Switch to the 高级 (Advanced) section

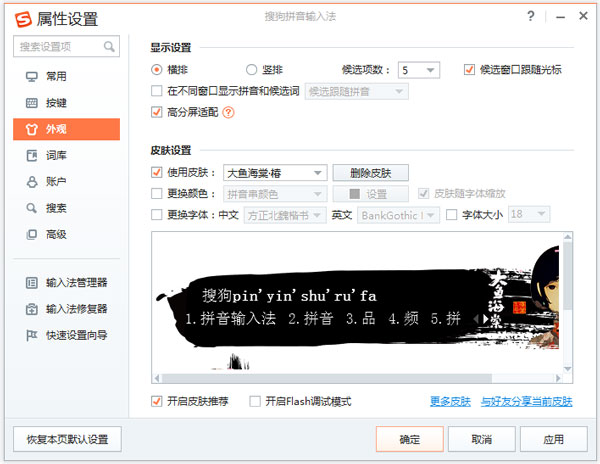coord(56,234)
